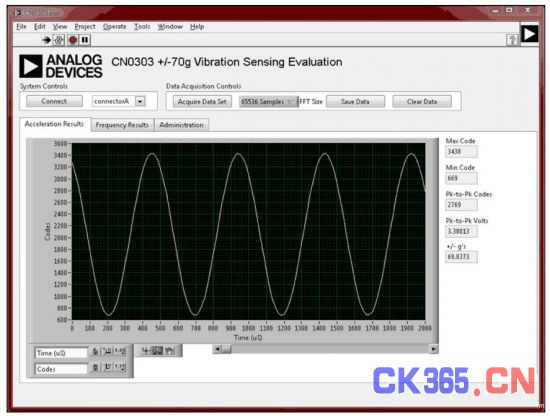Click the Pk-to-Pk Codes value 2769
The image size is (550, 416).
click(x=461, y=204)
